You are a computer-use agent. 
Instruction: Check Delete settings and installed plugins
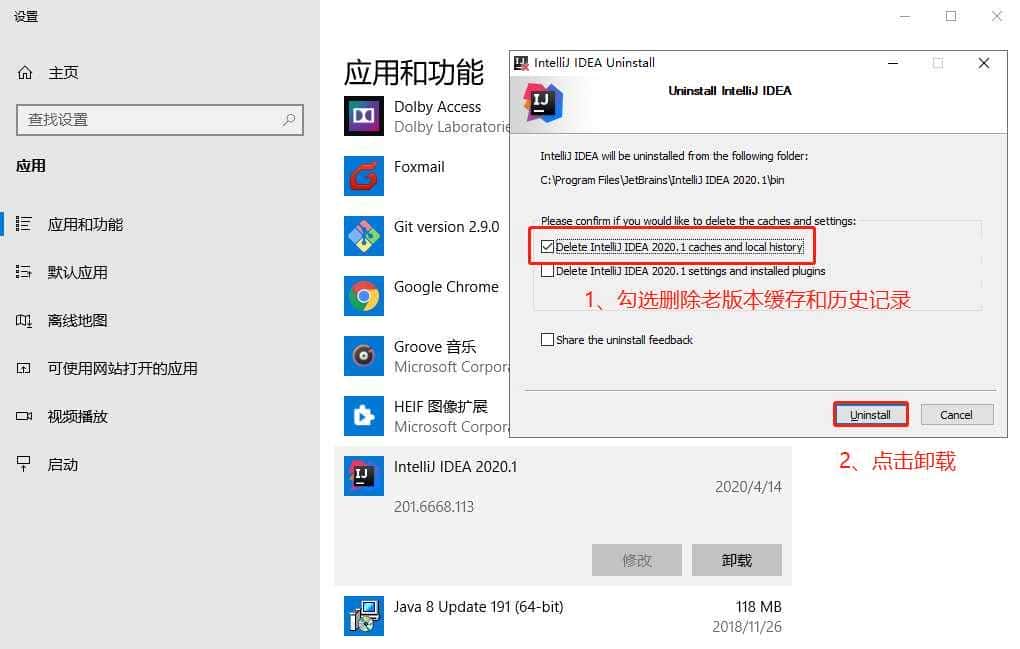point(547,271)
